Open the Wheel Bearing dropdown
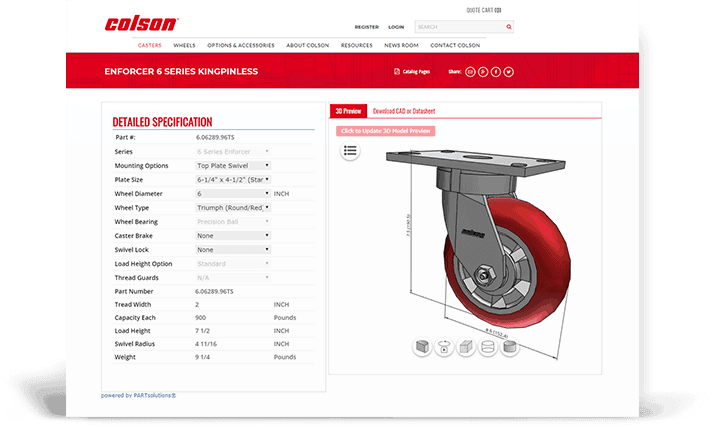 [x=233, y=222]
